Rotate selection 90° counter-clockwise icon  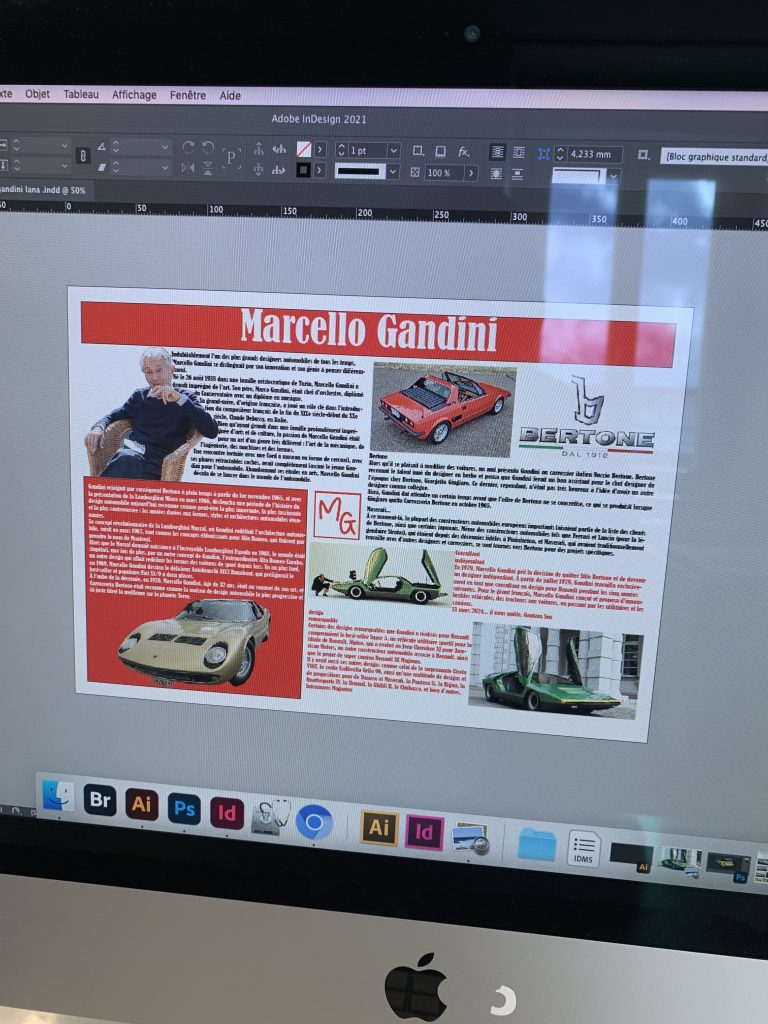coord(208,147)
